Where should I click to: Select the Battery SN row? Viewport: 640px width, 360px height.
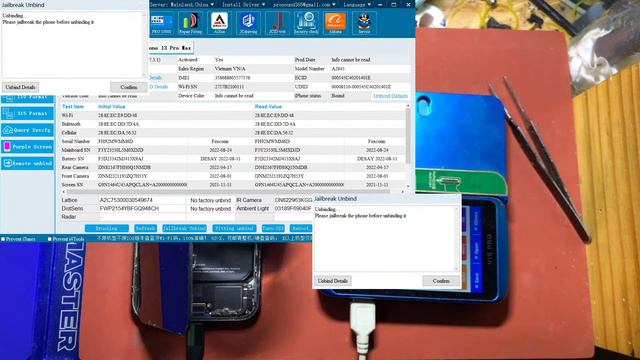233,158
